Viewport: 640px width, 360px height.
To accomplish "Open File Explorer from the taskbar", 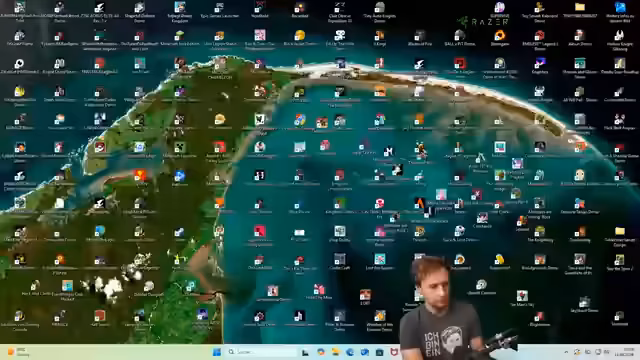I will (336, 352).
